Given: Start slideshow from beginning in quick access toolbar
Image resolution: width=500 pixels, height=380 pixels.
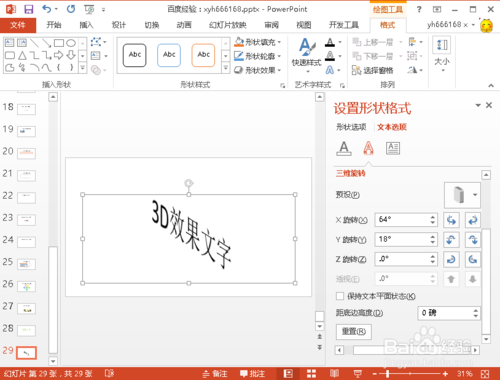Looking at the screenshot, I should click(x=89, y=9).
